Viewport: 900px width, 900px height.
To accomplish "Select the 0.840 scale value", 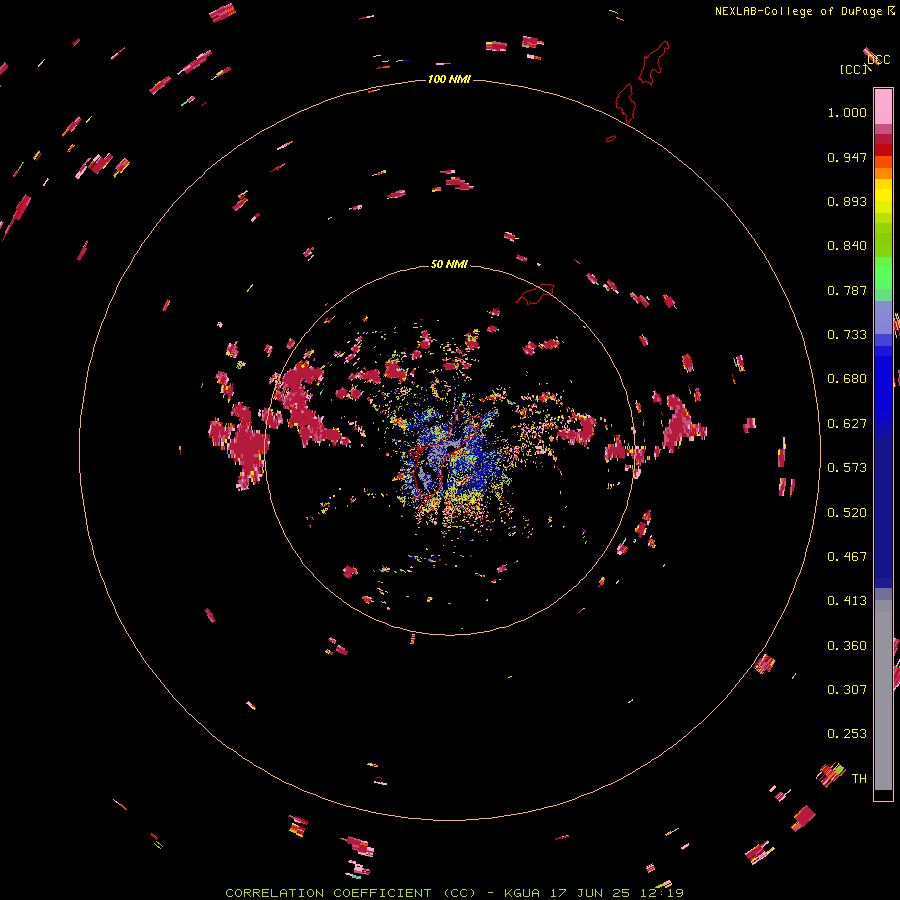I will click(x=847, y=246).
